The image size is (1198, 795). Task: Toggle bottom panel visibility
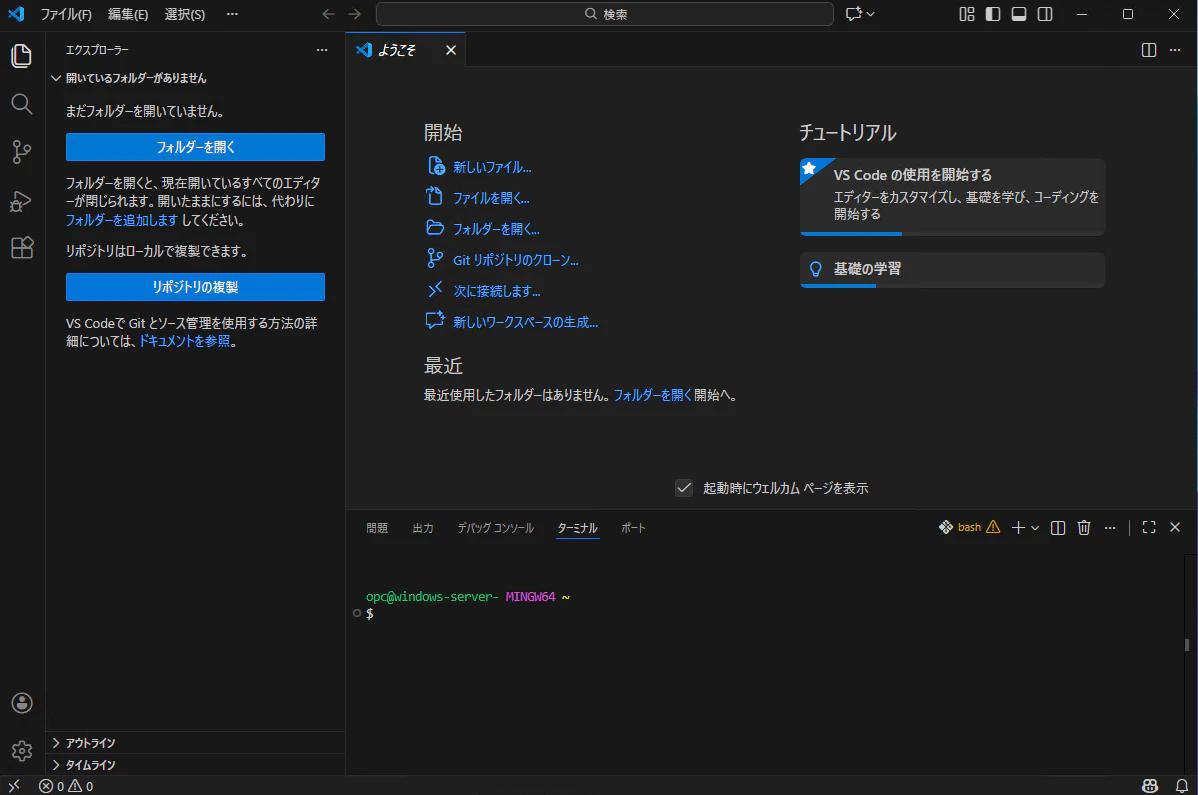point(1018,14)
